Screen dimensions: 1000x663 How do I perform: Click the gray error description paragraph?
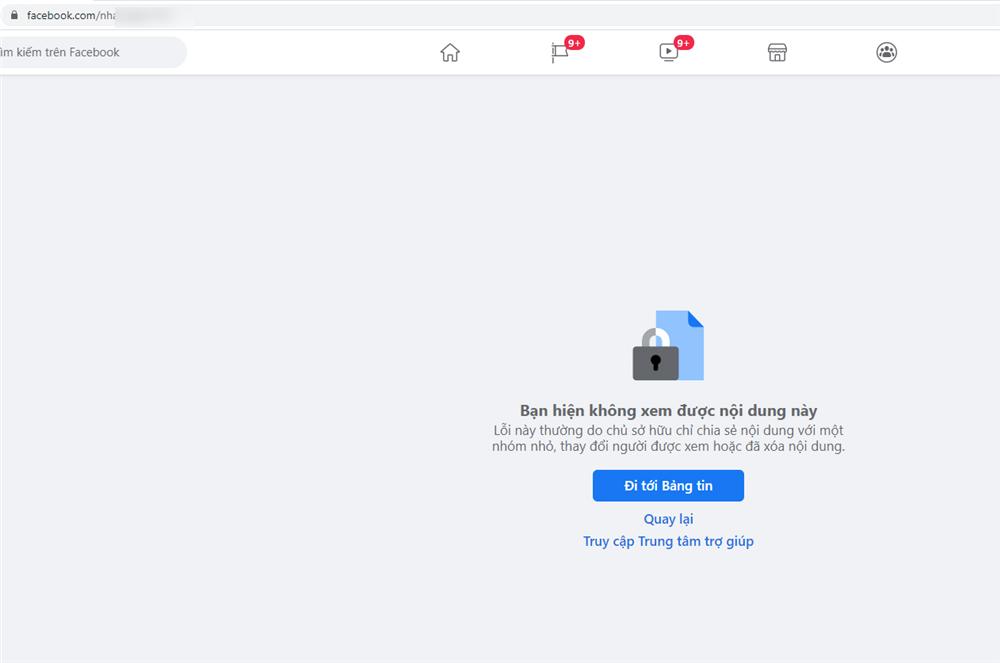(x=669, y=438)
